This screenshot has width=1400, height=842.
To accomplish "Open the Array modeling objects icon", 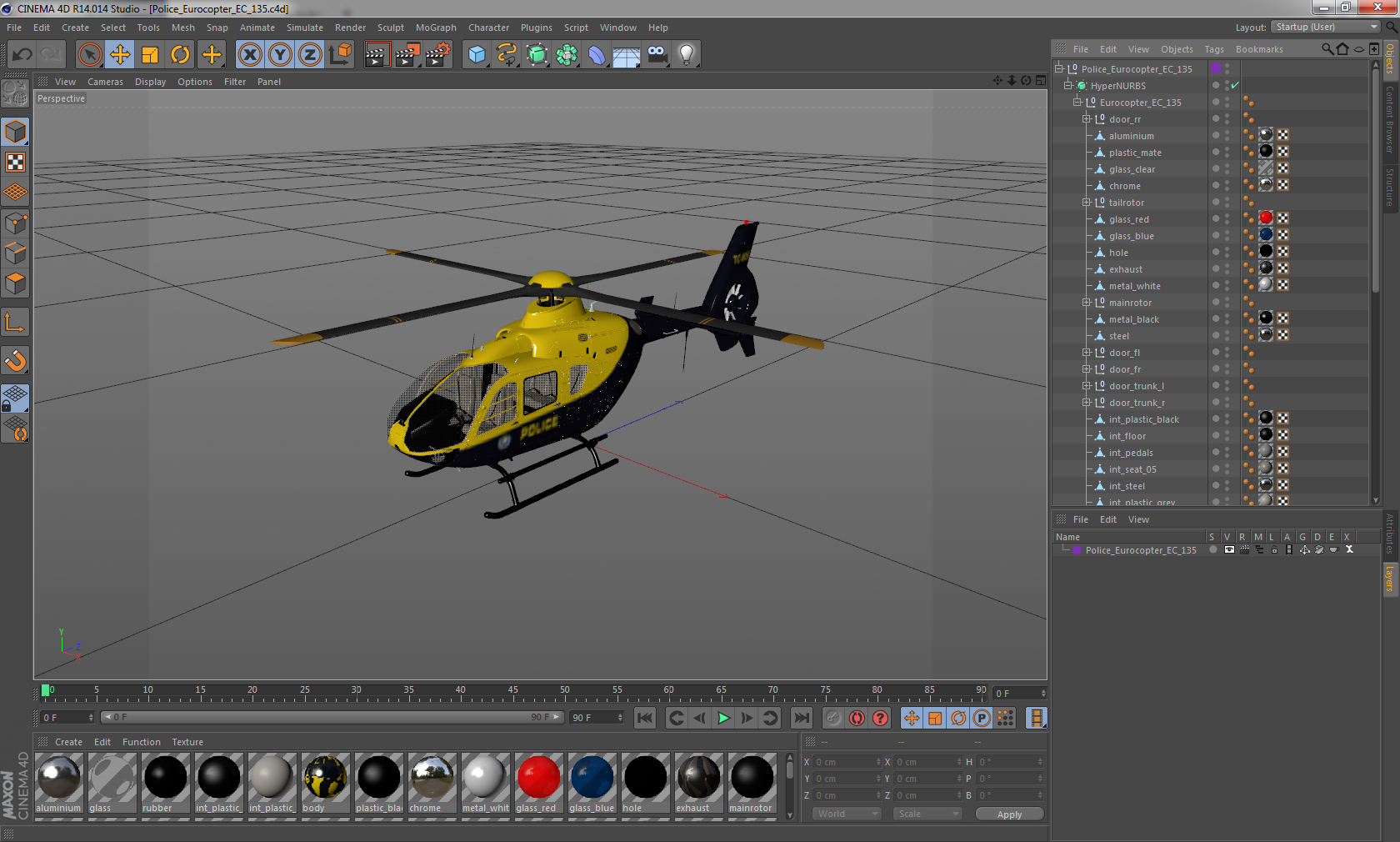I will coord(567,55).
